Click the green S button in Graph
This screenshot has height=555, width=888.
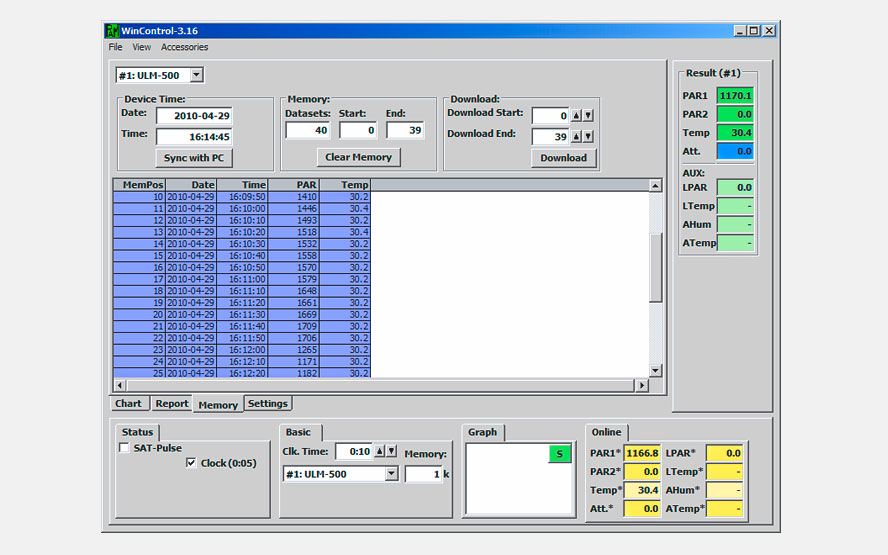pyautogui.click(x=560, y=454)
